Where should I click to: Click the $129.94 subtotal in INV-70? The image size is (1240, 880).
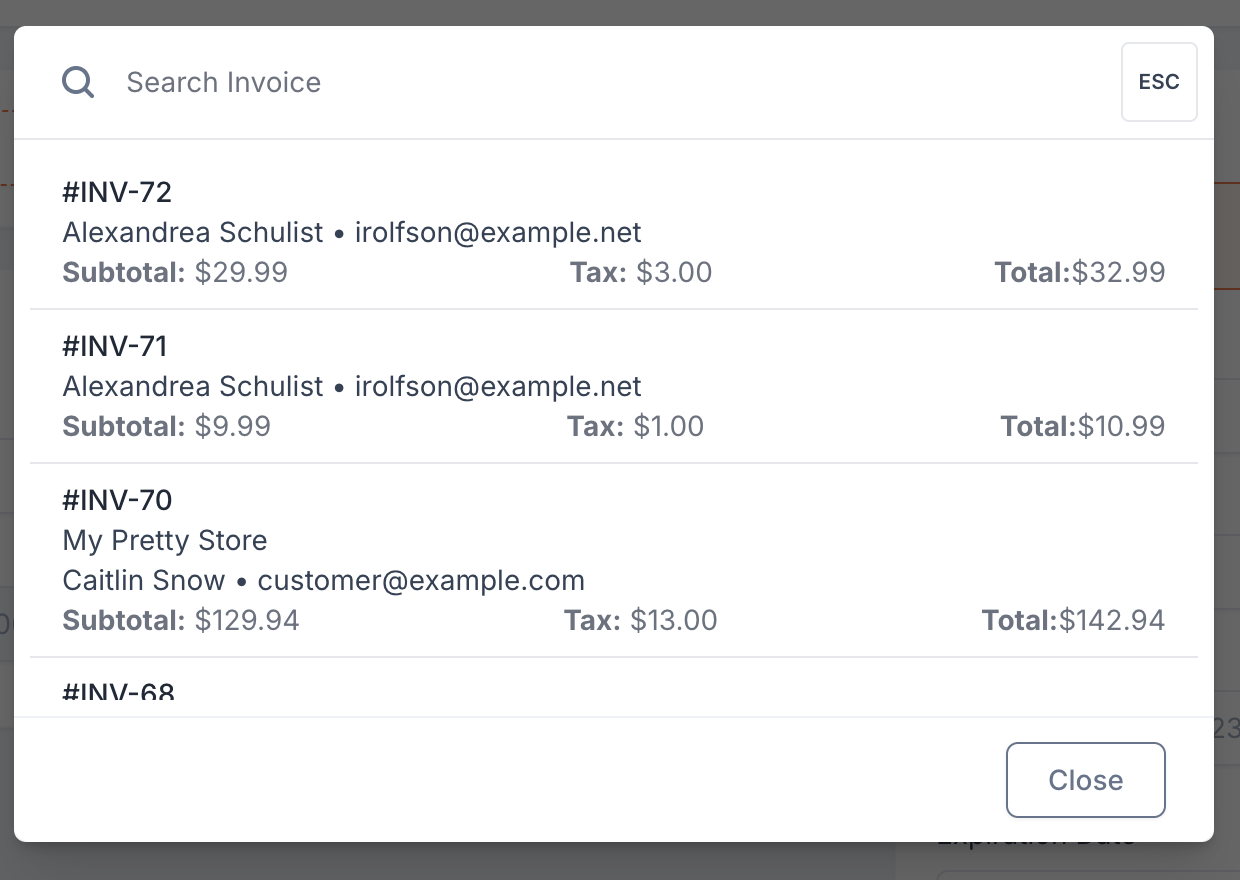247,620
